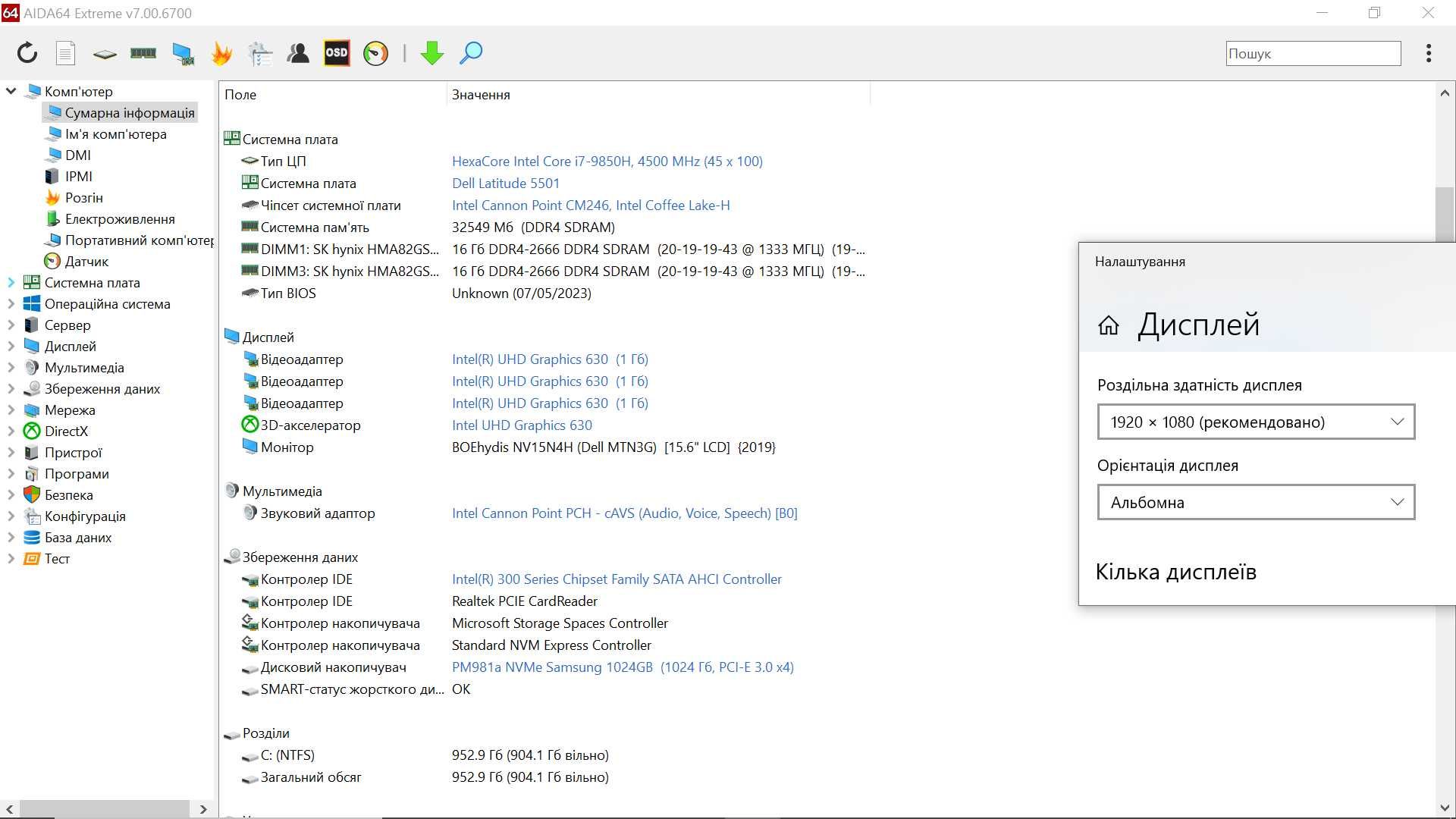Open CPU chip toolbar icon
The image size is (1456, 819).
tap(105, 54)
